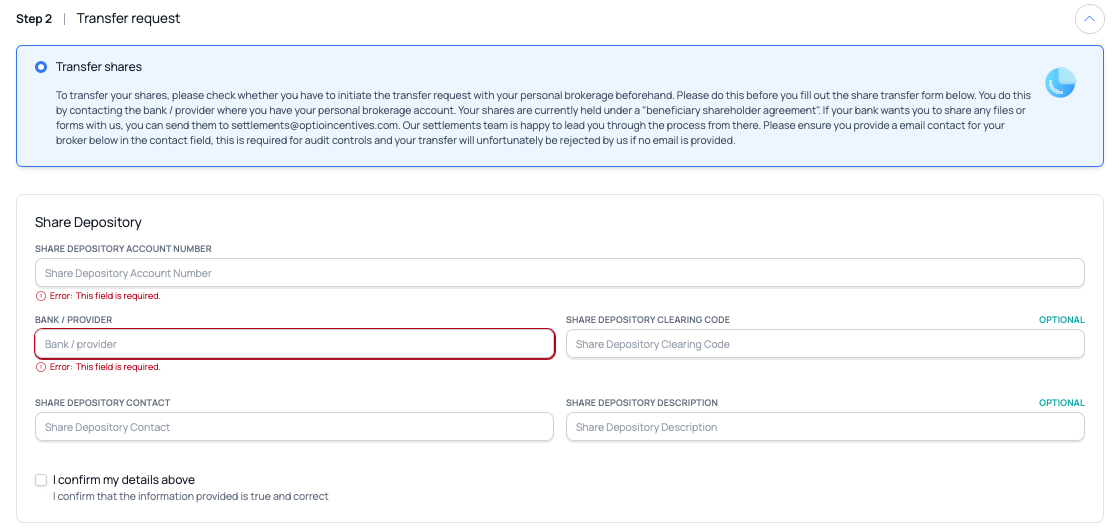Select the Transfer shares radio button
The image size is (1119, 531).
[41, 67]
